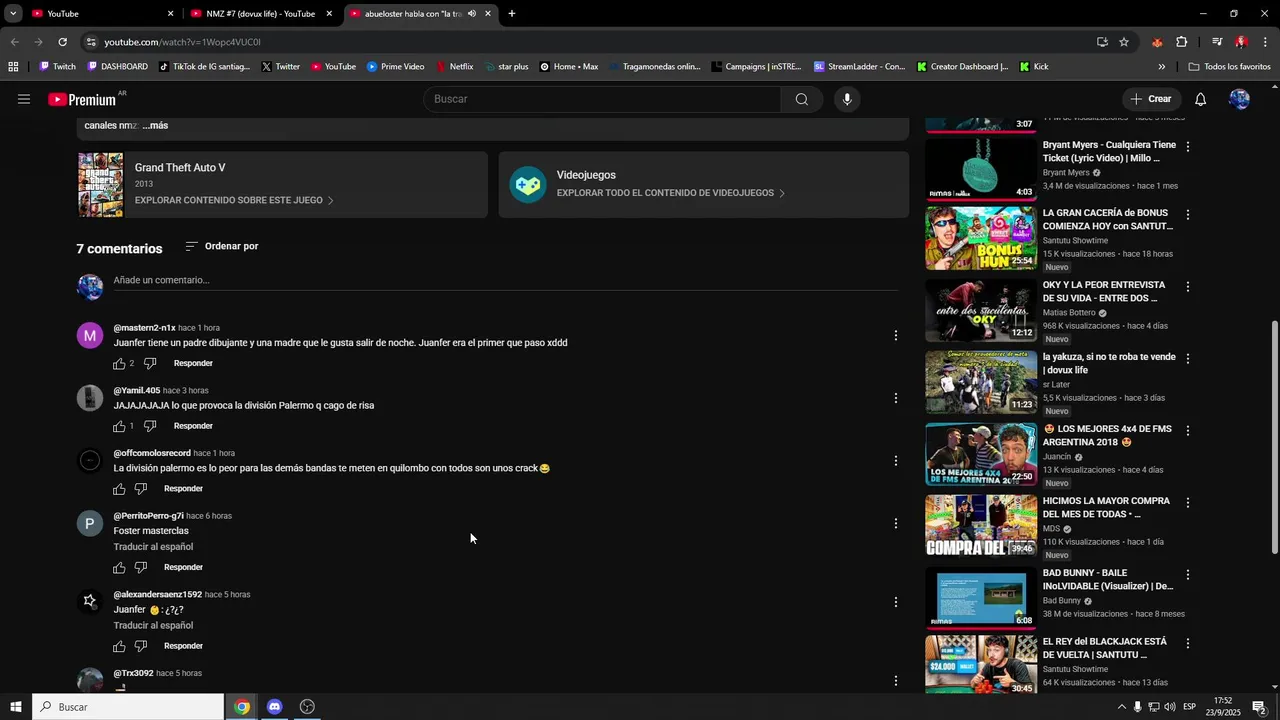
Task: Reply to @mastern2-n1x with Responder
Action: coord(193,363)
